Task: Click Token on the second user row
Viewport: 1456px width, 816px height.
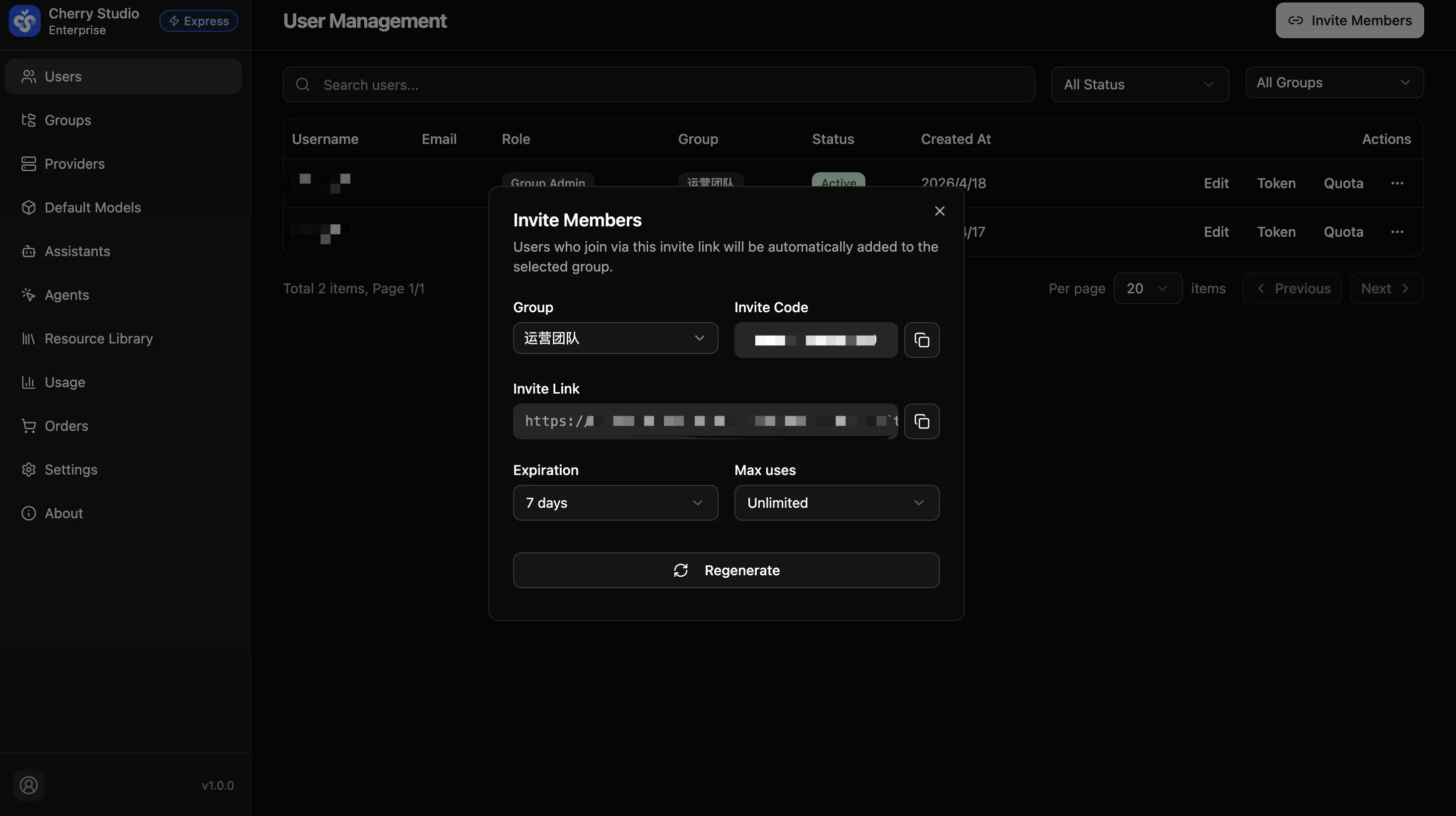Action: pyautogui.click(x=1276, y=232)
